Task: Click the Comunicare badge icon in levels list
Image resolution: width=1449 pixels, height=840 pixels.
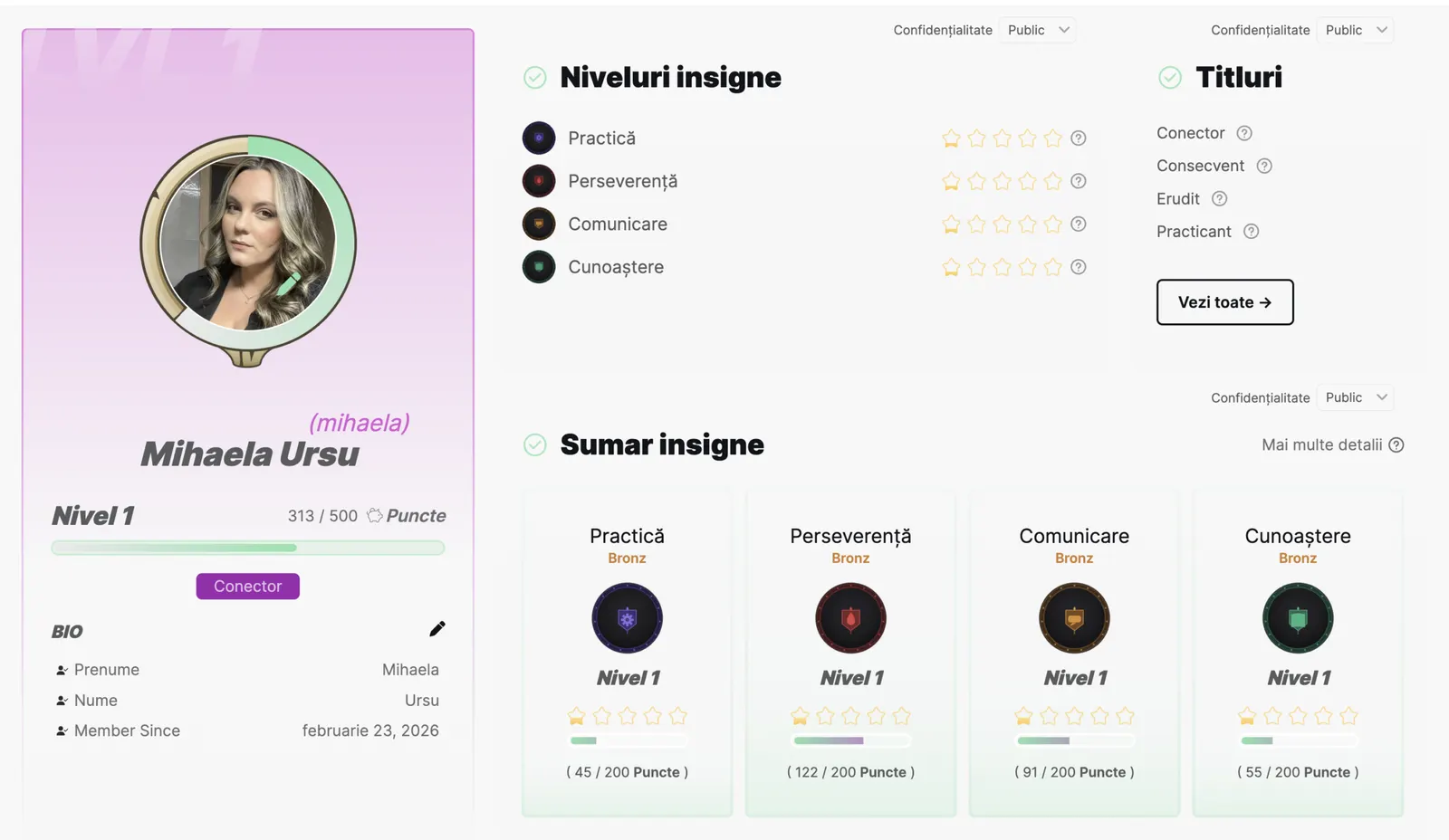Action: click(539, 224)
